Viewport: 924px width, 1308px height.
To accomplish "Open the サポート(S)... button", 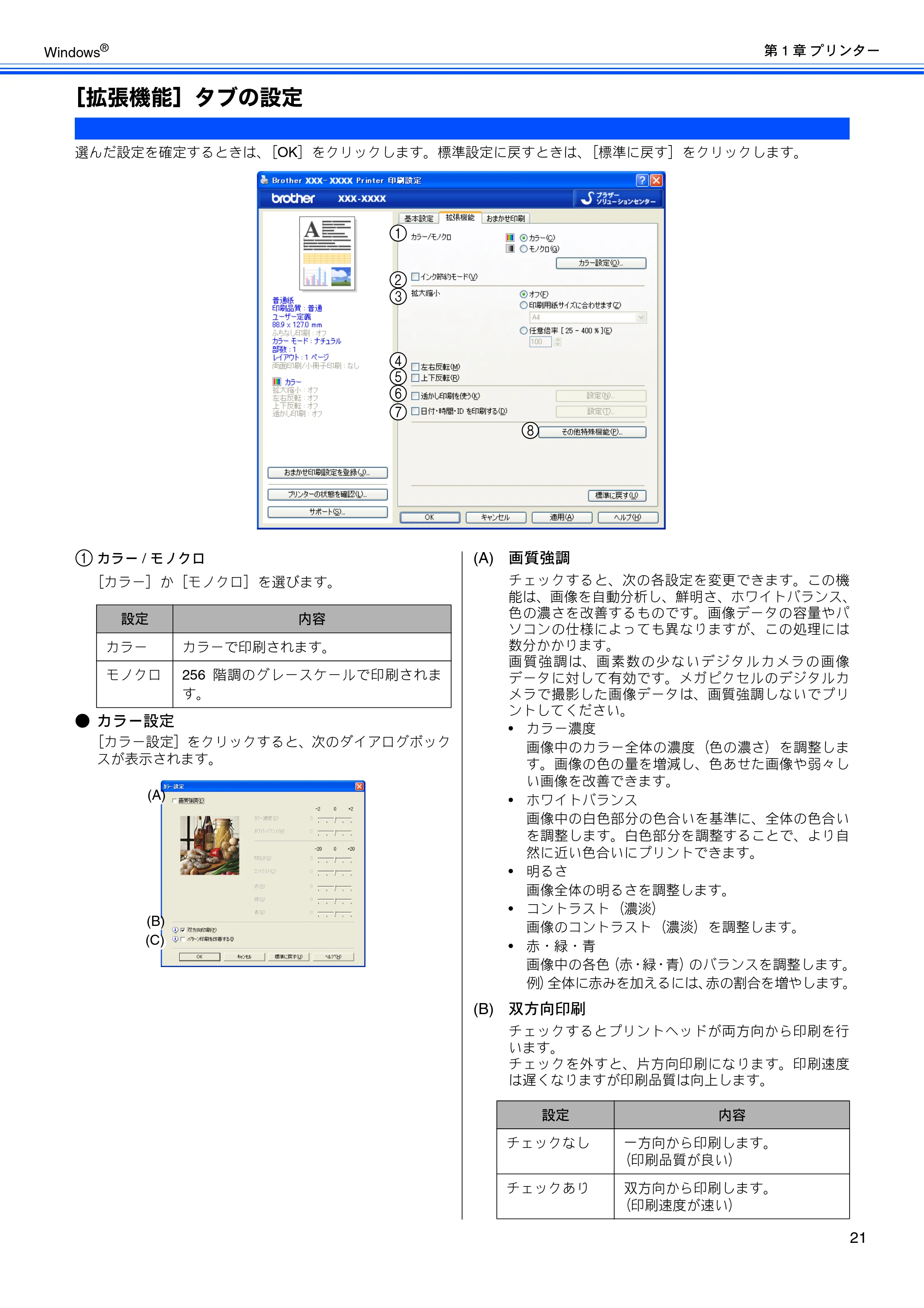I will point(328,511).
